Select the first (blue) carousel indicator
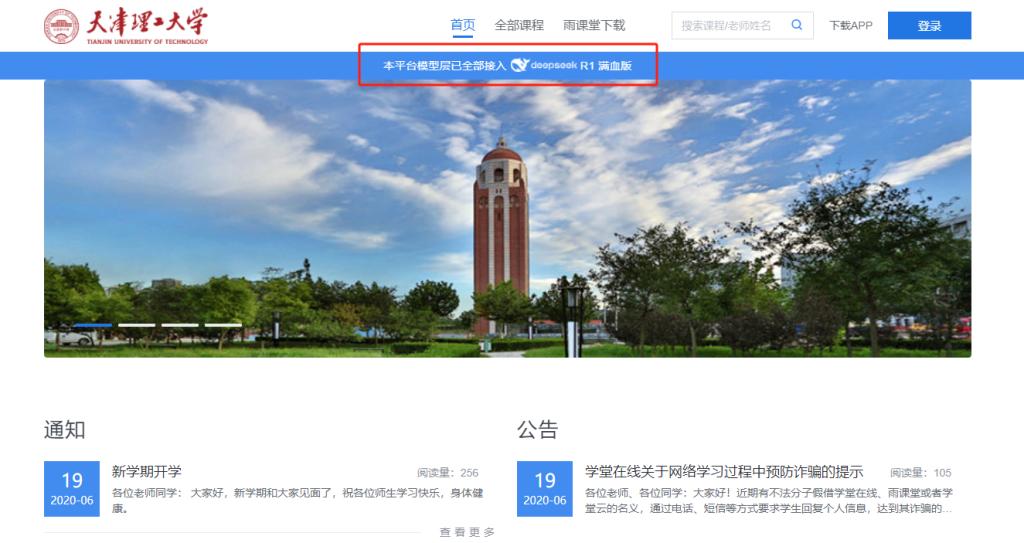This screenshot has height=543, width=1024. pos(93,325)
